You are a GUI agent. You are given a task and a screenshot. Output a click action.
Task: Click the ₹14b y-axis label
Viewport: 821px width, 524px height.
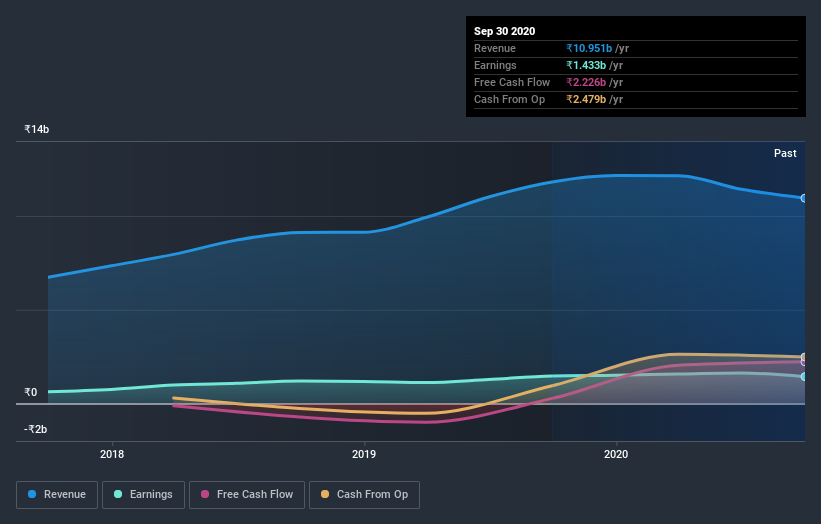pos(37,129)
